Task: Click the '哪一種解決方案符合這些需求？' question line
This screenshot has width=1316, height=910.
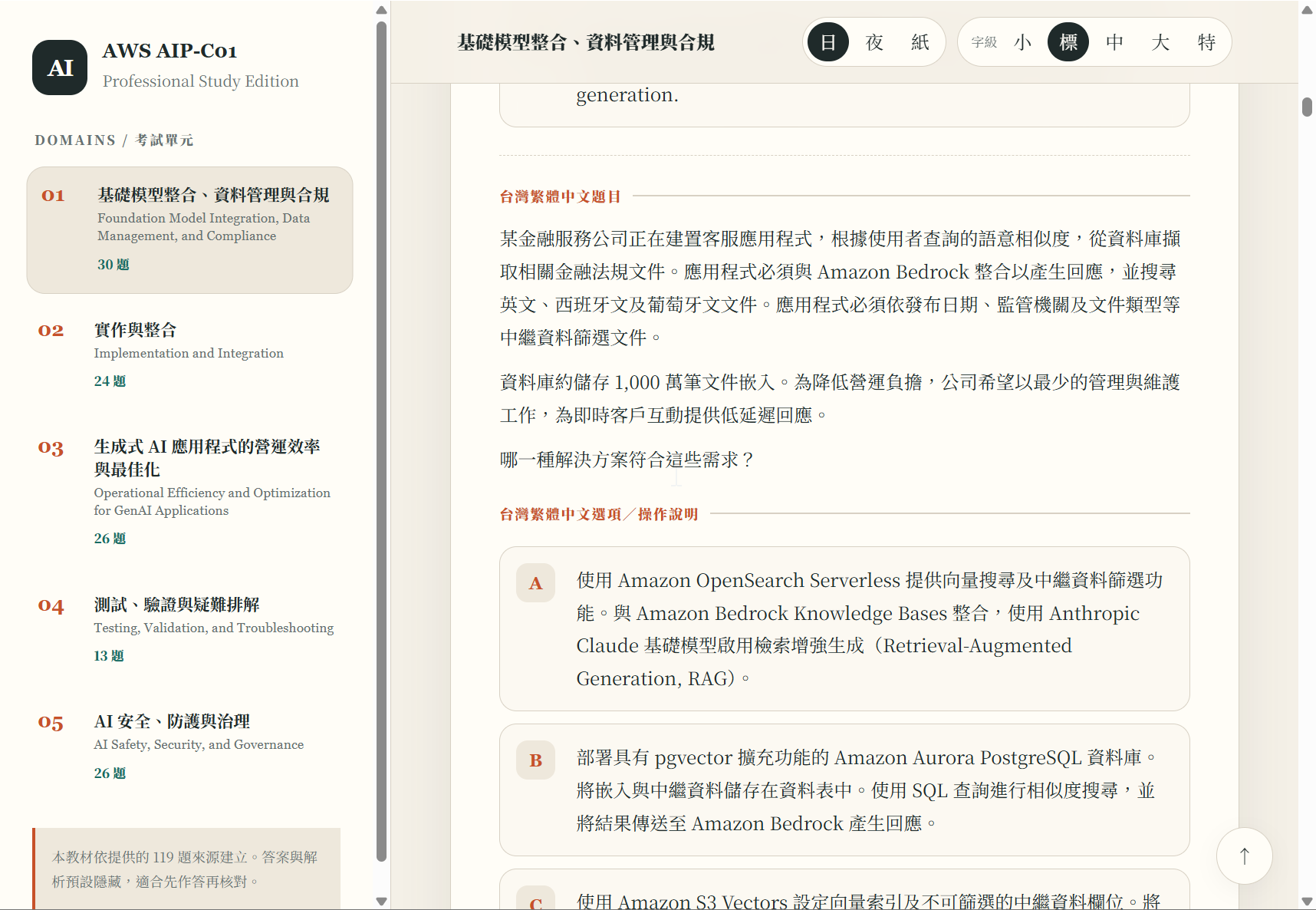Action: [627, 460]
